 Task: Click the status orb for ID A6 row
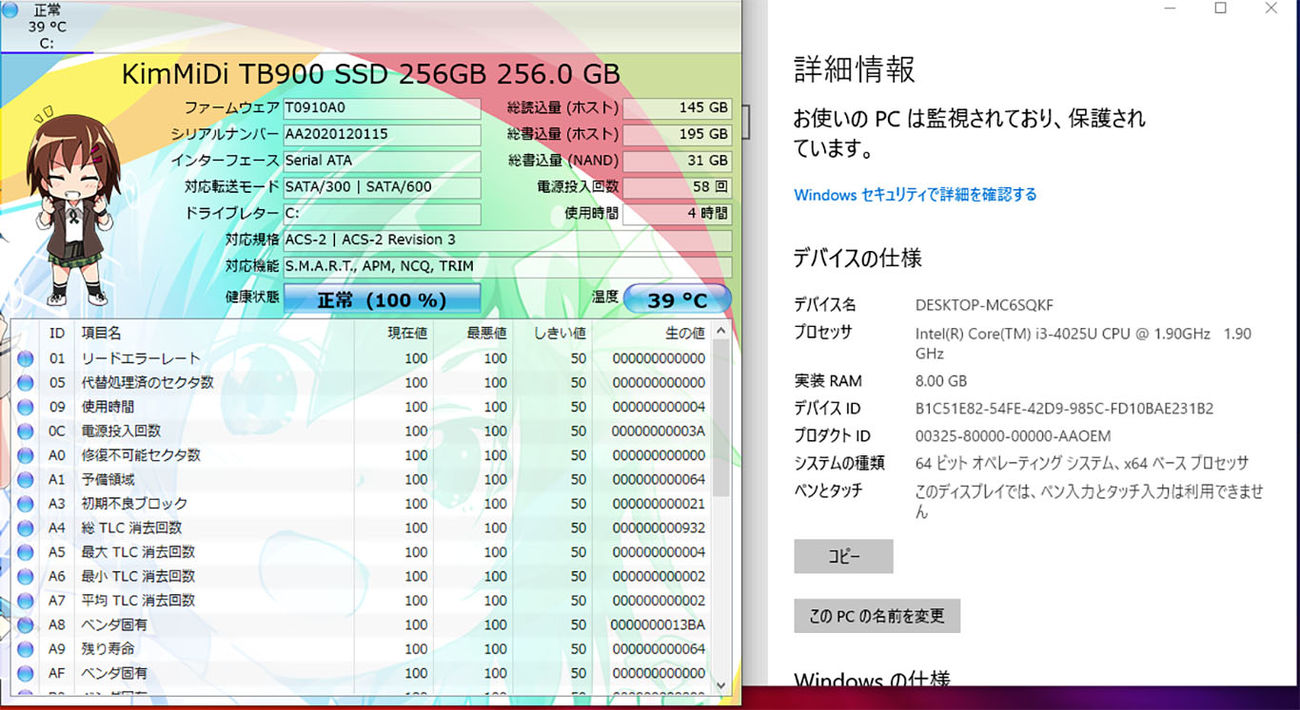tap(25, 576)
